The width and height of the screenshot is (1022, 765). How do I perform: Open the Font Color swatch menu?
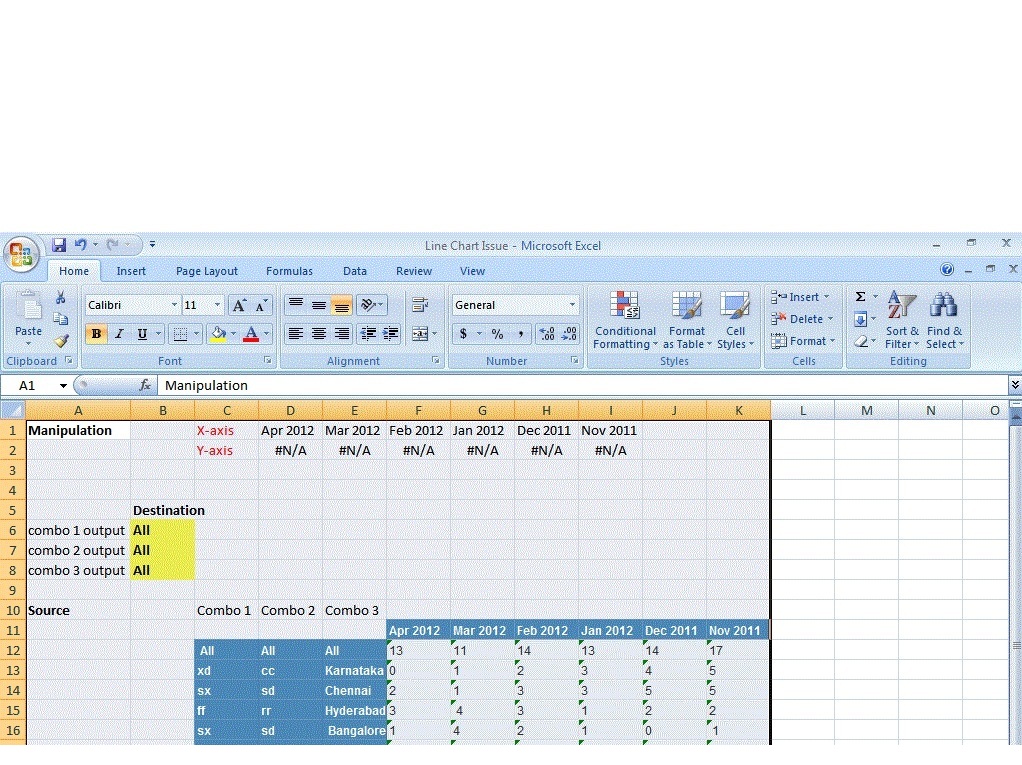pyautogui.click(x=253, y=333)
